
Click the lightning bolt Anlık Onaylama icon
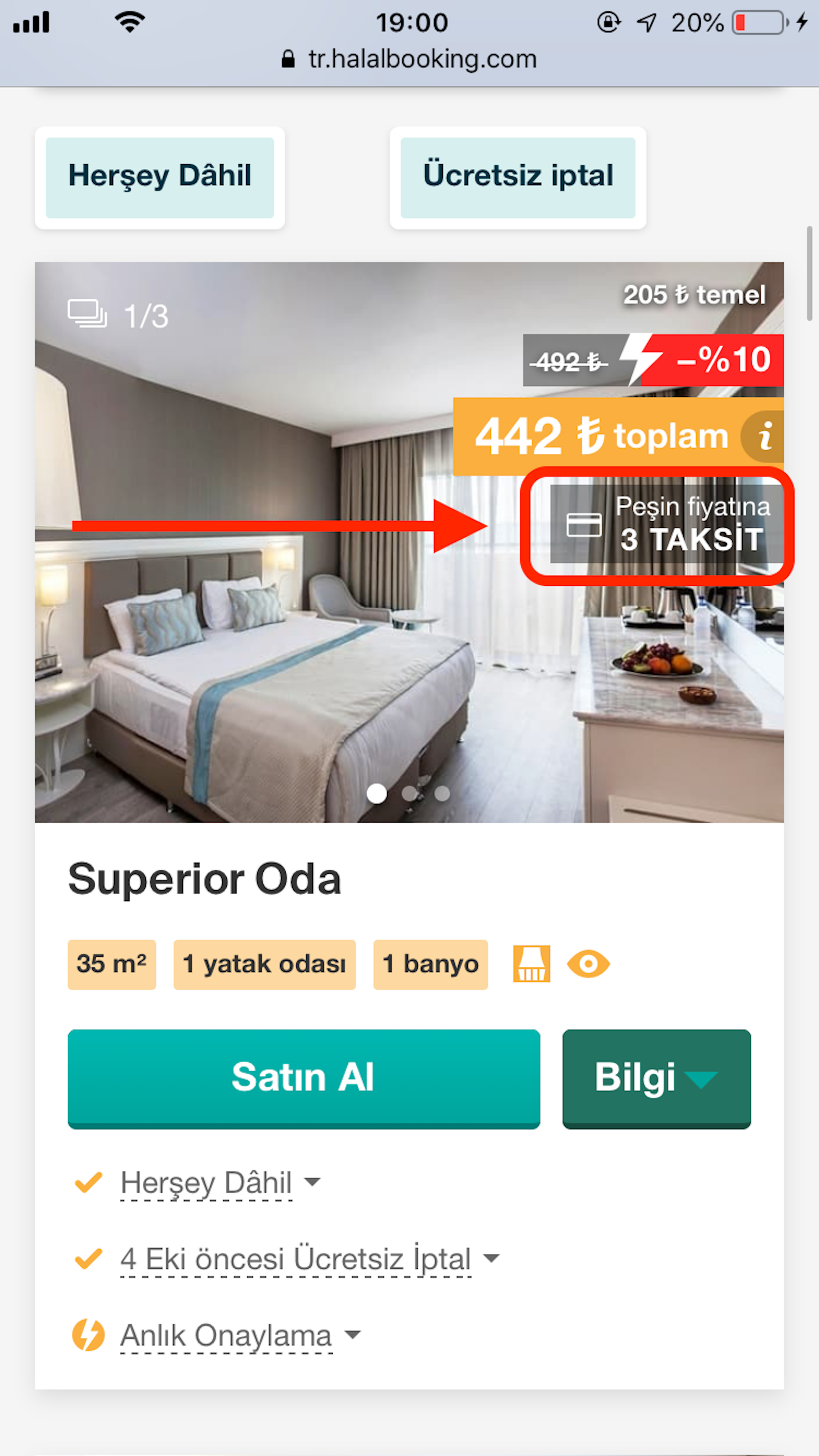tap(88, 1335)
